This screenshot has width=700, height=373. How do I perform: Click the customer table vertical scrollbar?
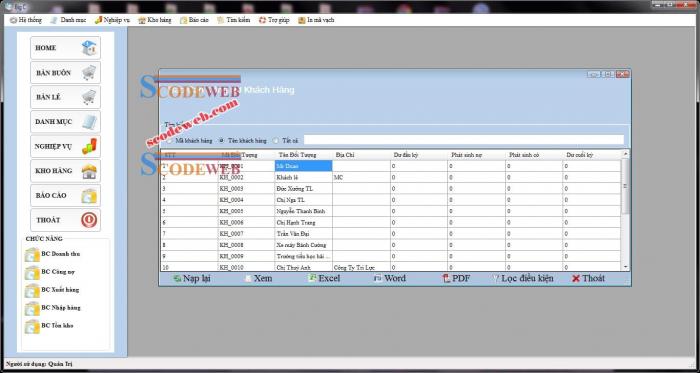(625, 210)
